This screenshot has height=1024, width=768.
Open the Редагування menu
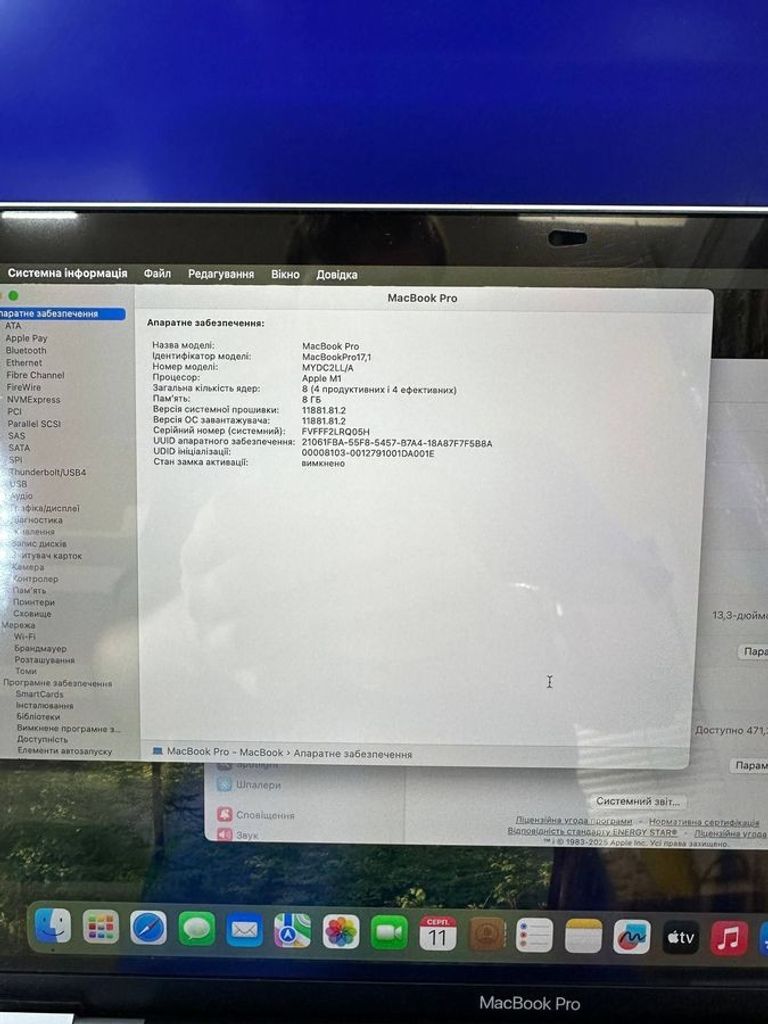(x=221, y=274)
